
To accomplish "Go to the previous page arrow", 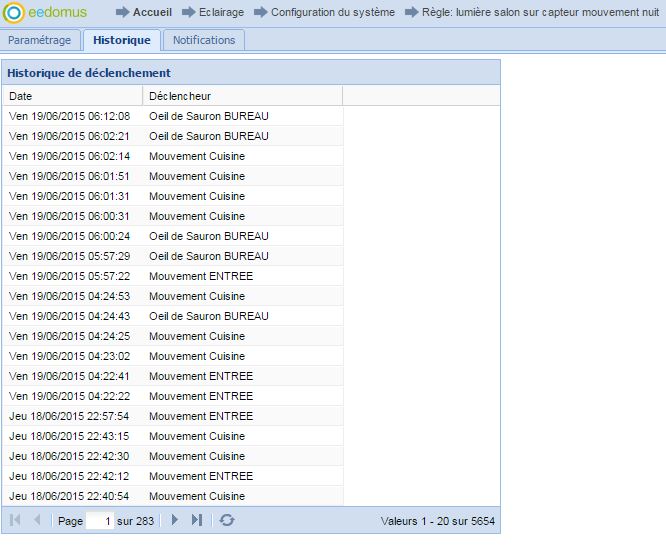I will [38, 521].
